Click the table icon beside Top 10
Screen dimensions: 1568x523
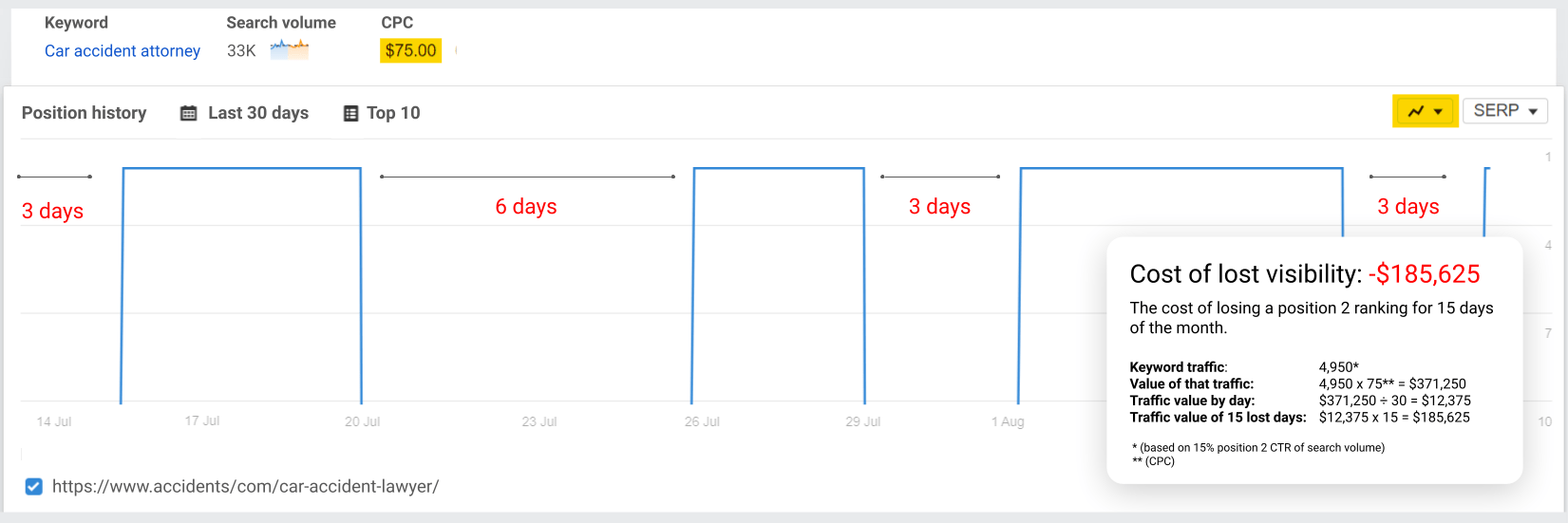(x=350, y=114)
